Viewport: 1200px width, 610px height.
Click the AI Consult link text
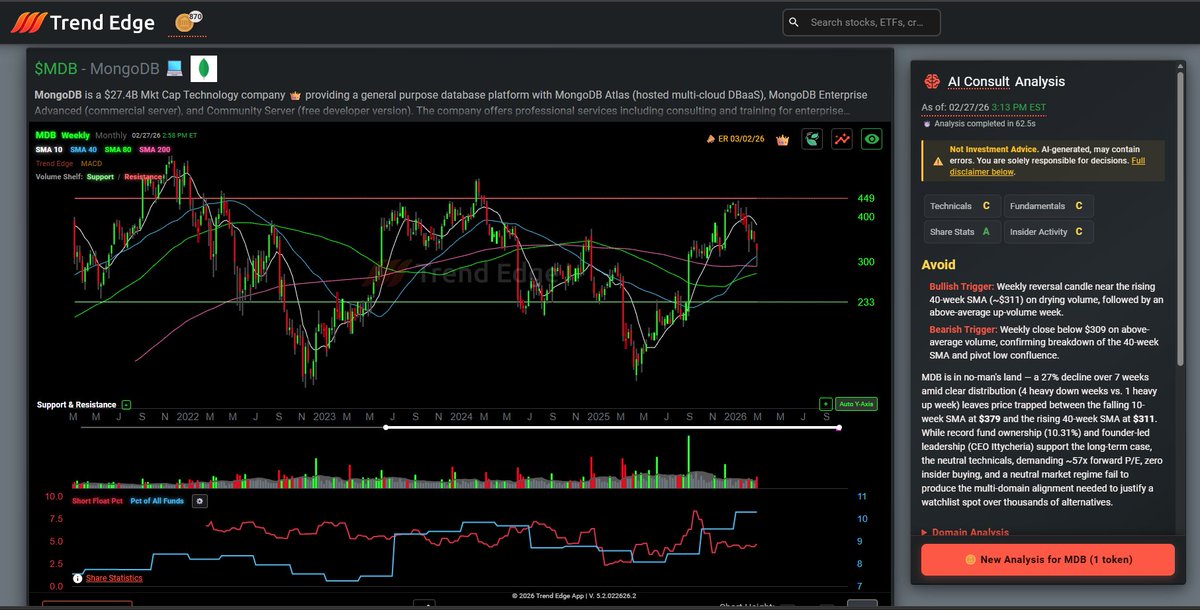(x=978, y=82)
